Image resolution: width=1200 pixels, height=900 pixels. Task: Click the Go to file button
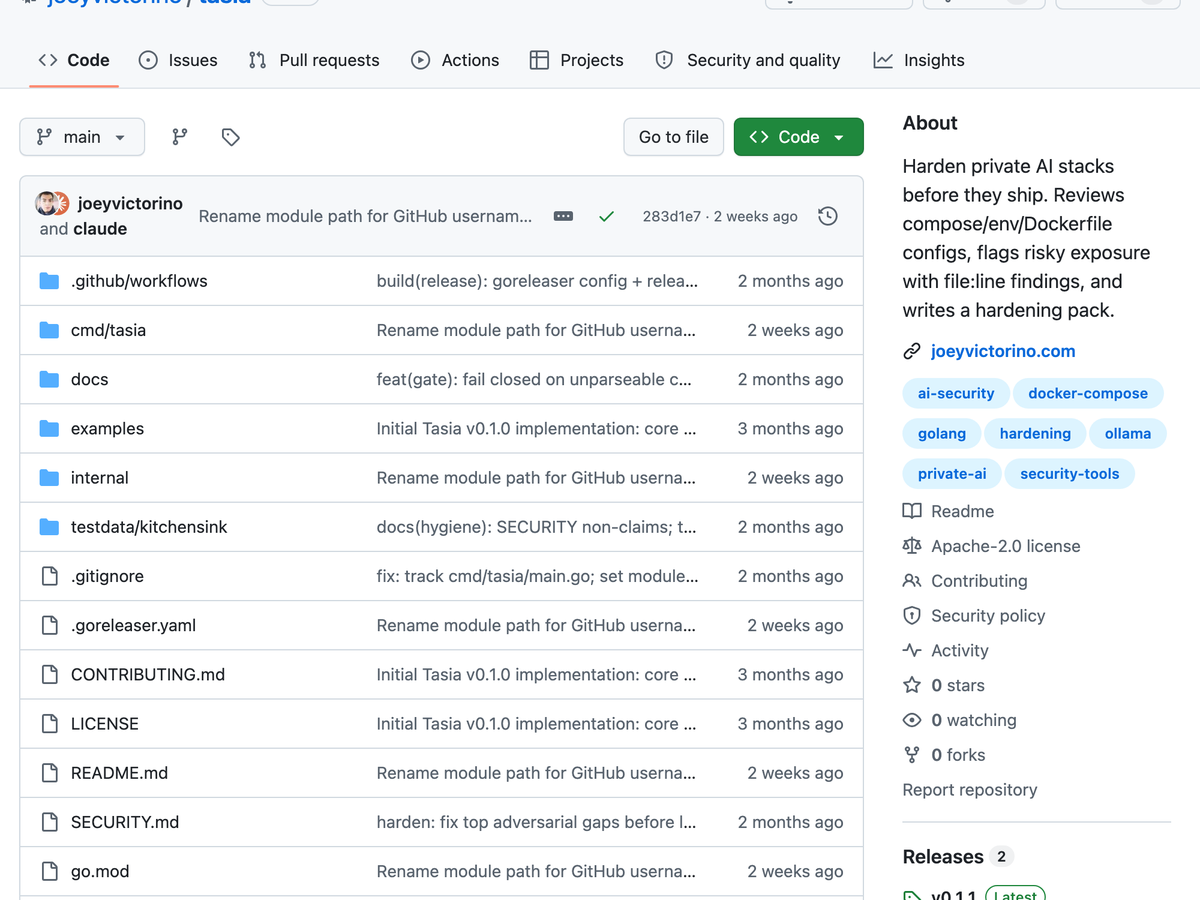[674, 137]
